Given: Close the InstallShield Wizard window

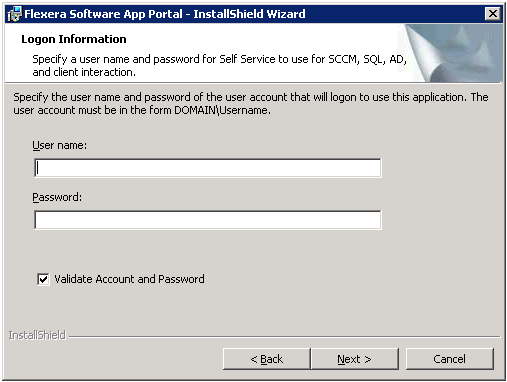Looking at the screenshot, I should click(493, 14).
